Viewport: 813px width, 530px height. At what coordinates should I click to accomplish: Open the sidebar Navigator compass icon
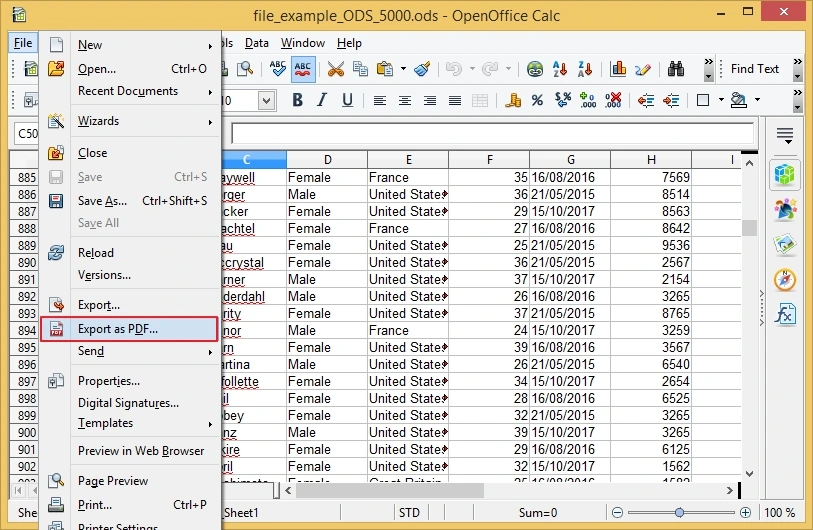(784, 280)
